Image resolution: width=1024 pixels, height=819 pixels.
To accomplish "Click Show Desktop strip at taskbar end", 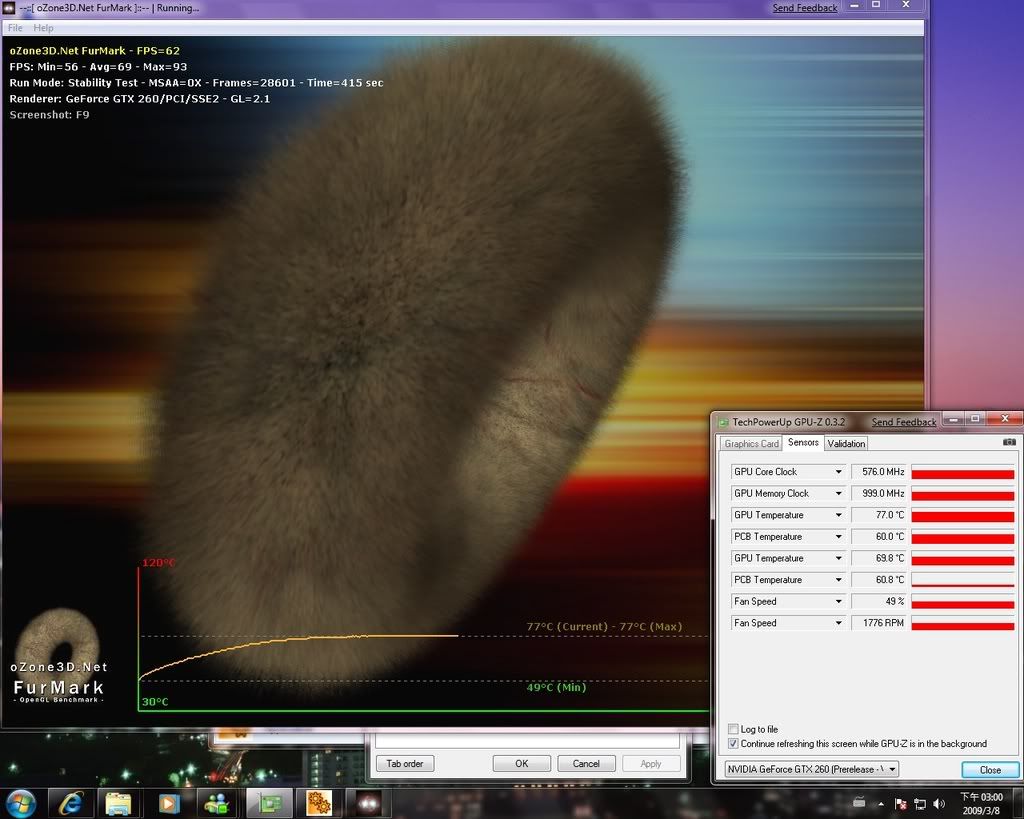I will [1019, 803].
